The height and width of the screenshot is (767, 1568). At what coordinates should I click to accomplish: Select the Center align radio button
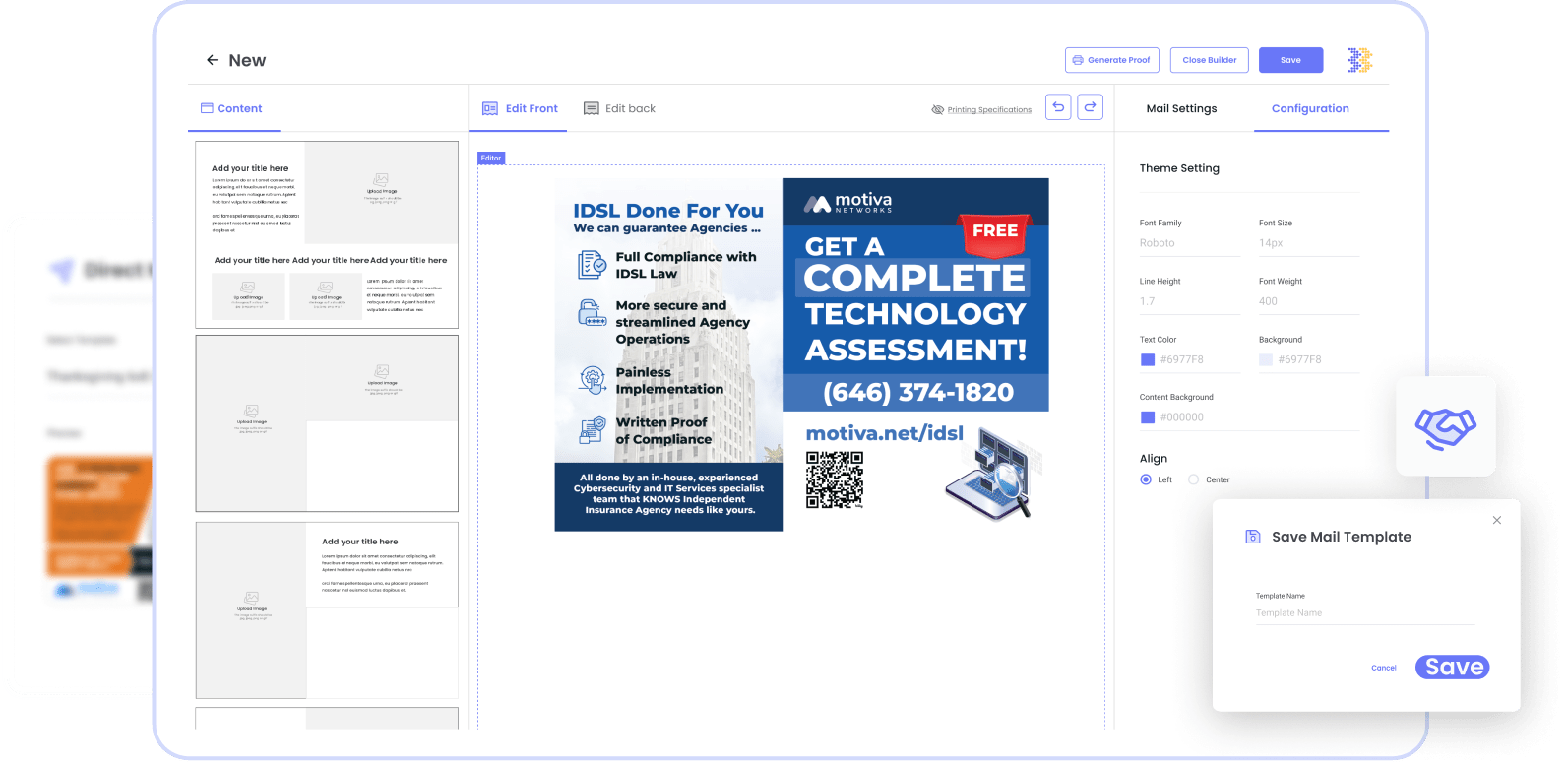pyautogui.click(x=1194, y=479)
